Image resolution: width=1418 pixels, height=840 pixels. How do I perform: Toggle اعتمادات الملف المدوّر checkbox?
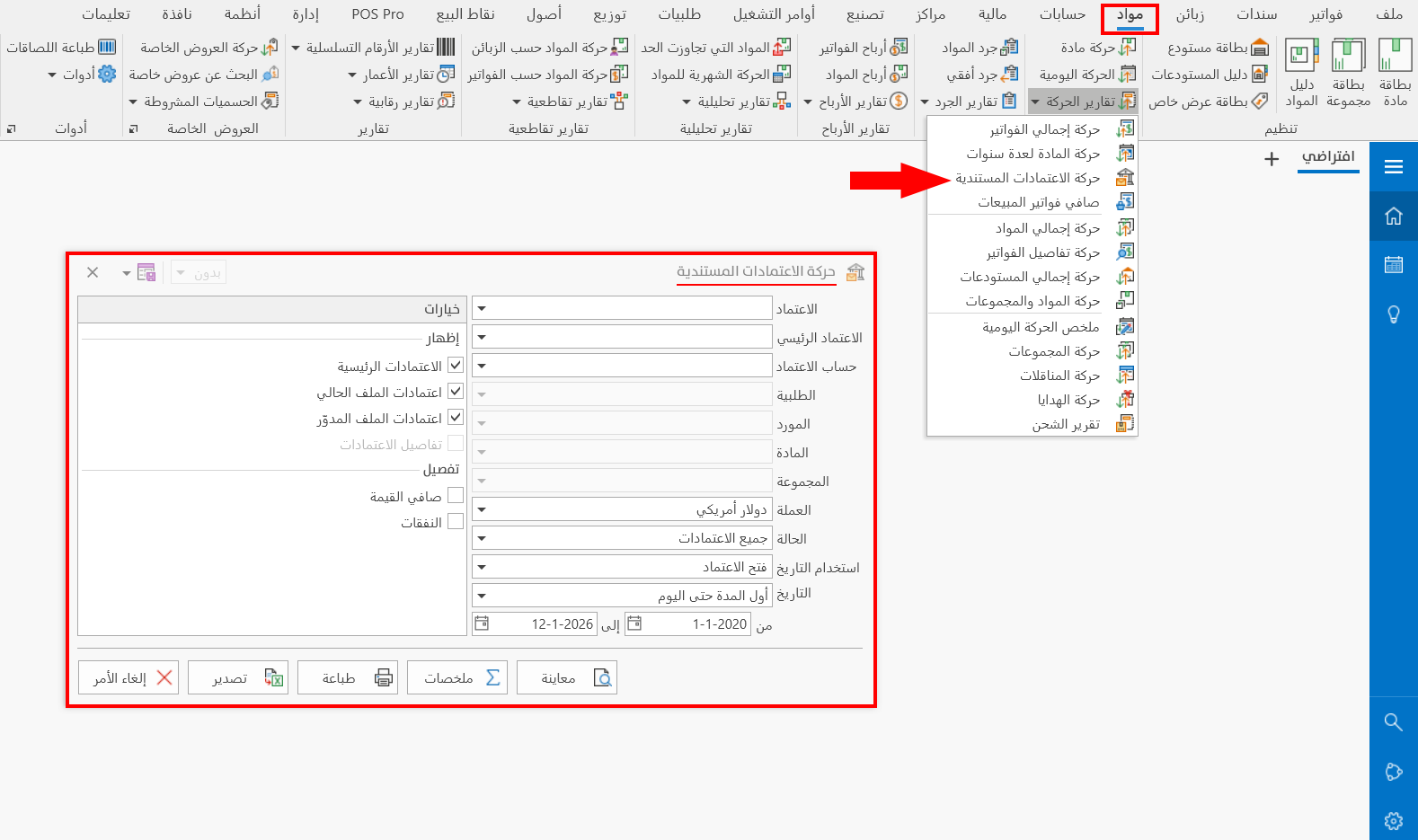456,418
